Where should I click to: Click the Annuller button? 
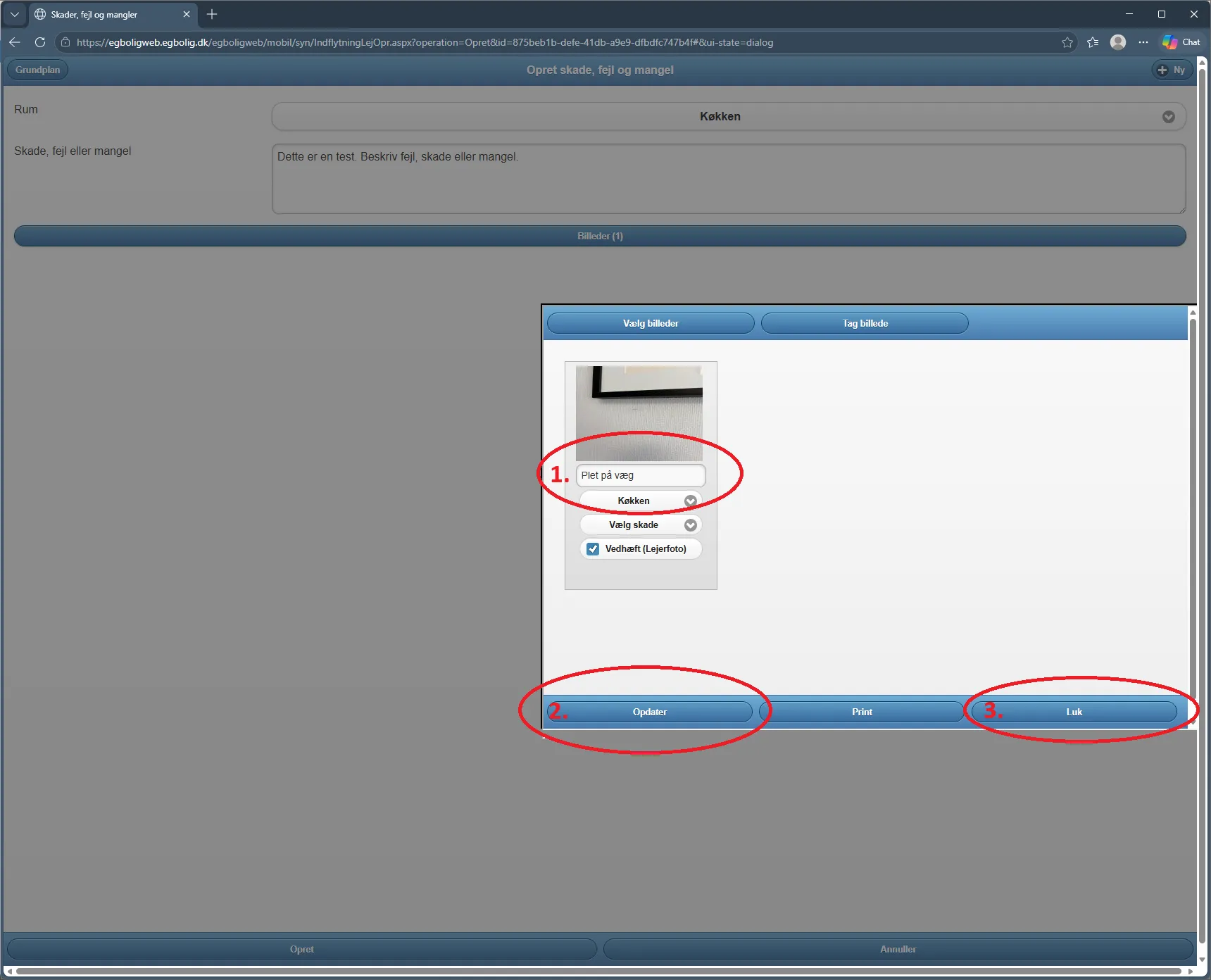pyautogui.click(x=898, y=949)
